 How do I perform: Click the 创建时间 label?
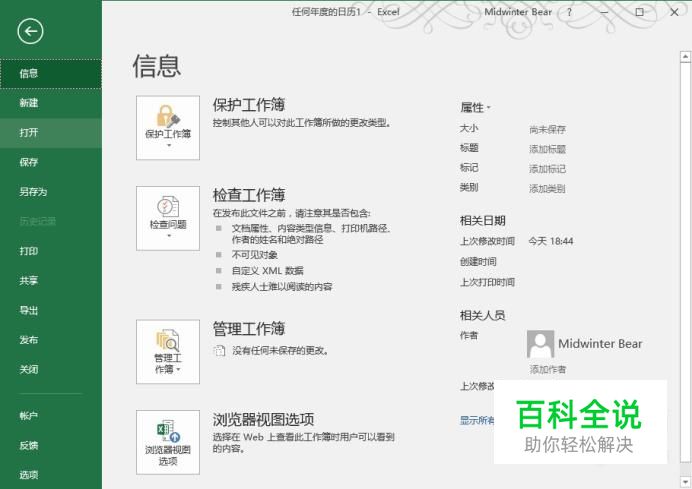[478, 262]
